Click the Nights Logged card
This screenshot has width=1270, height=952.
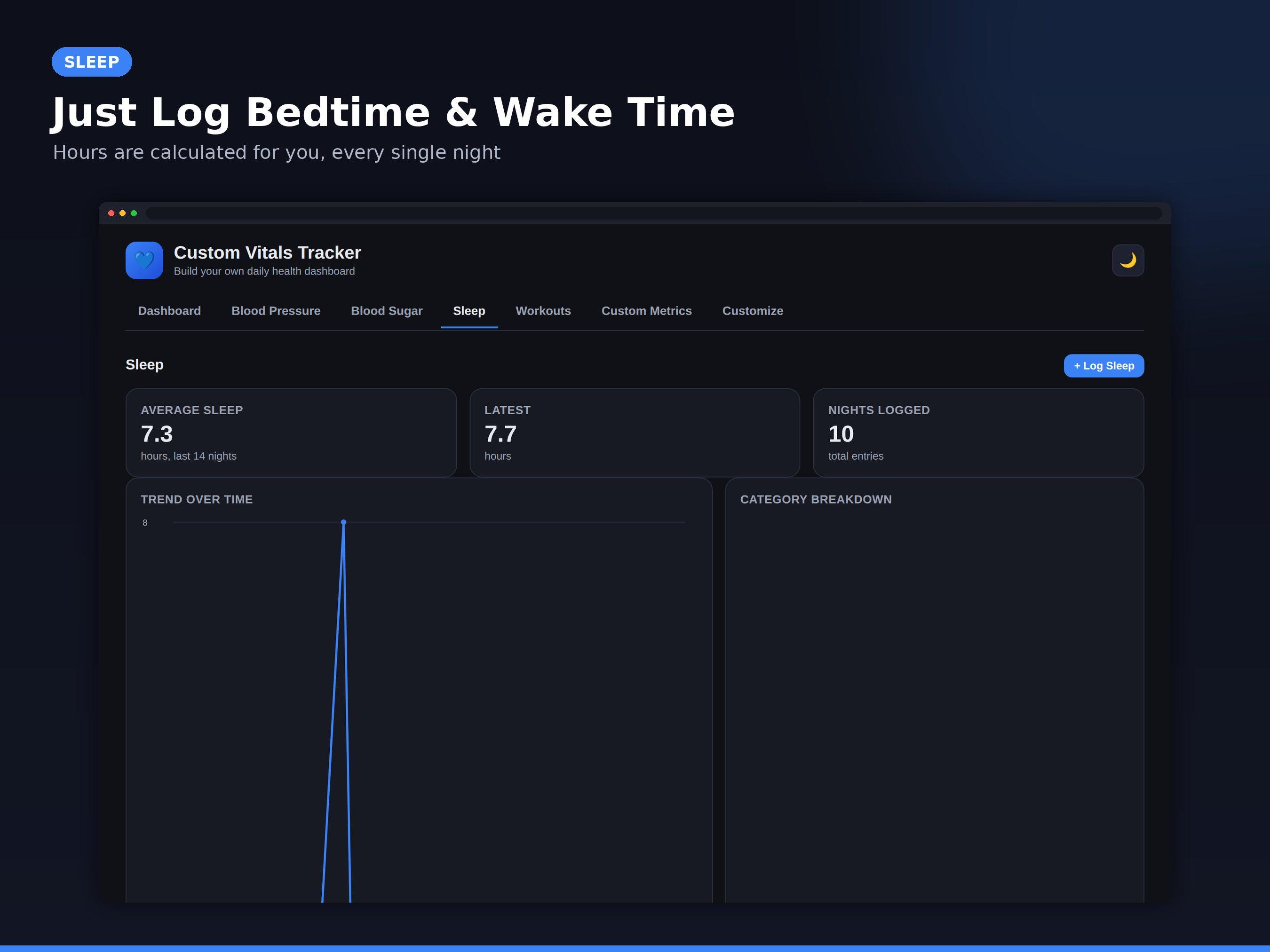[978, 433]
